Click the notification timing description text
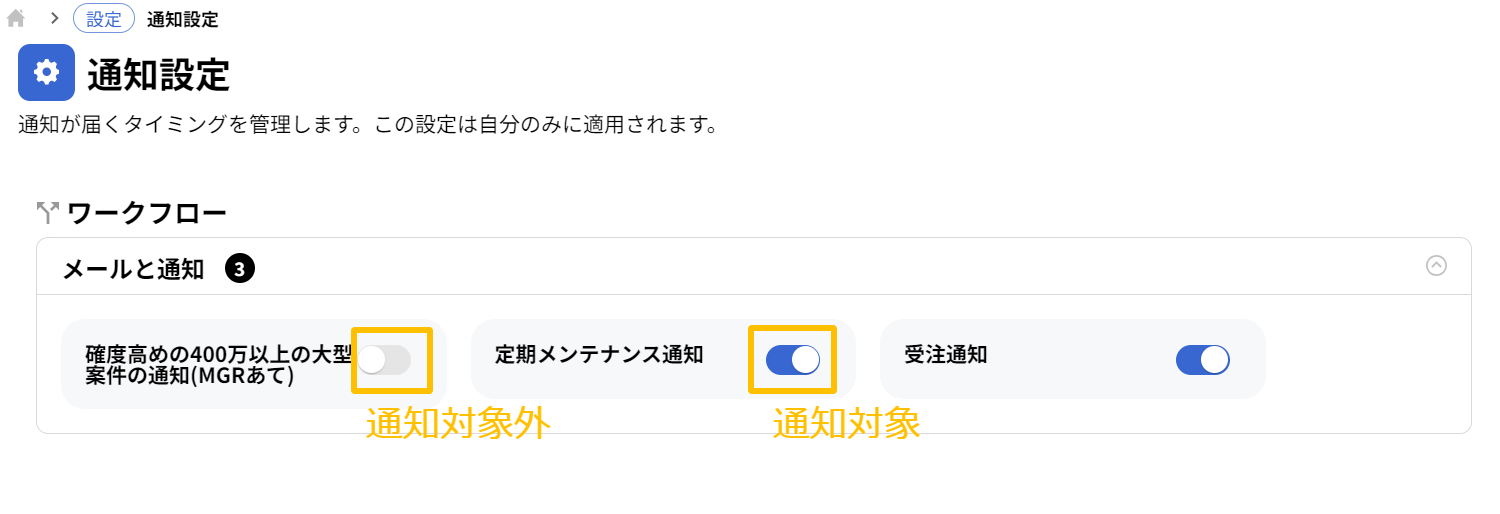 368,127
